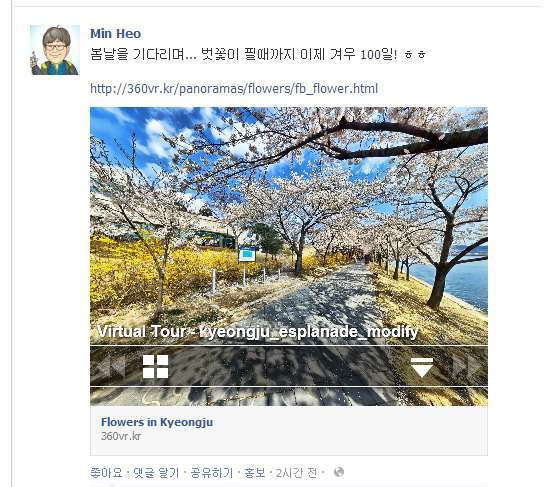Open Min Heo's cartoon profile picture
This screenshot has width=548, height=487.
point(55,50)
